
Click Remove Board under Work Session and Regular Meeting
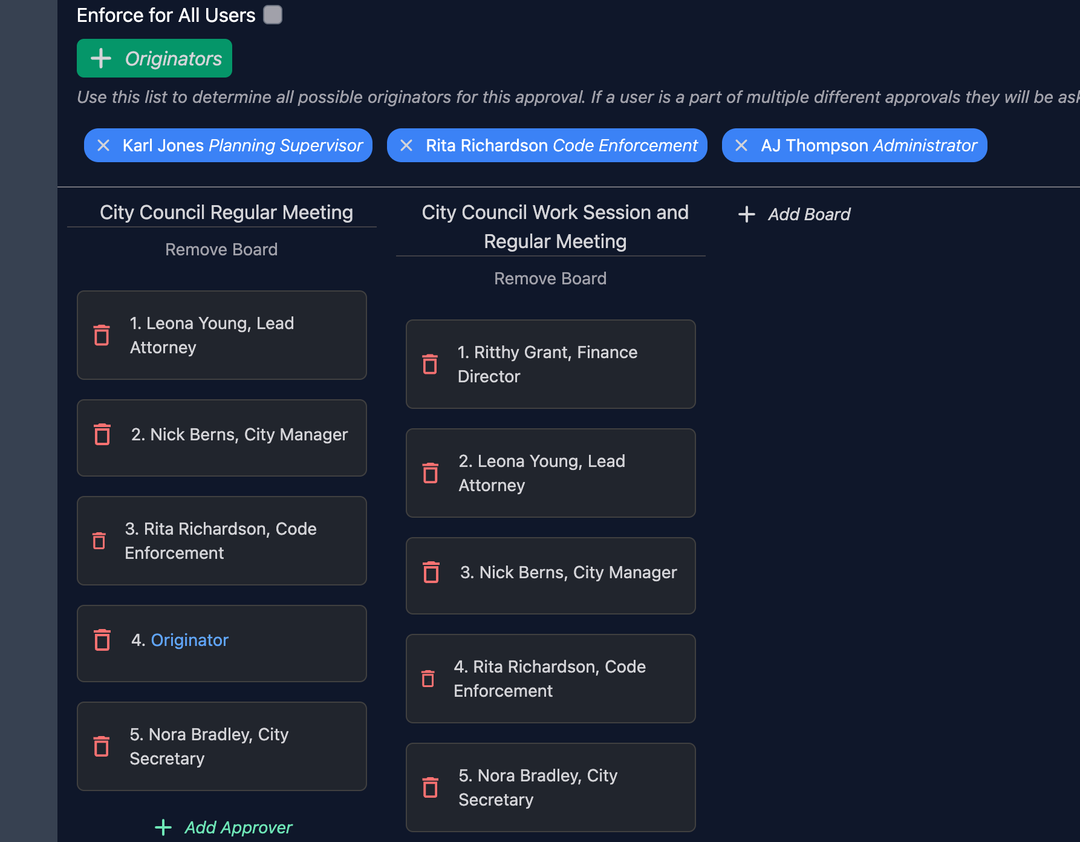550,279
